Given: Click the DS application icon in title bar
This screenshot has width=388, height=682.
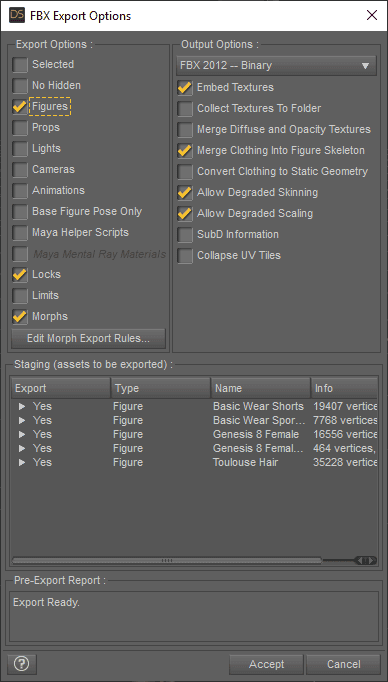Looking at the screenshot, I should tap(17, 16).
